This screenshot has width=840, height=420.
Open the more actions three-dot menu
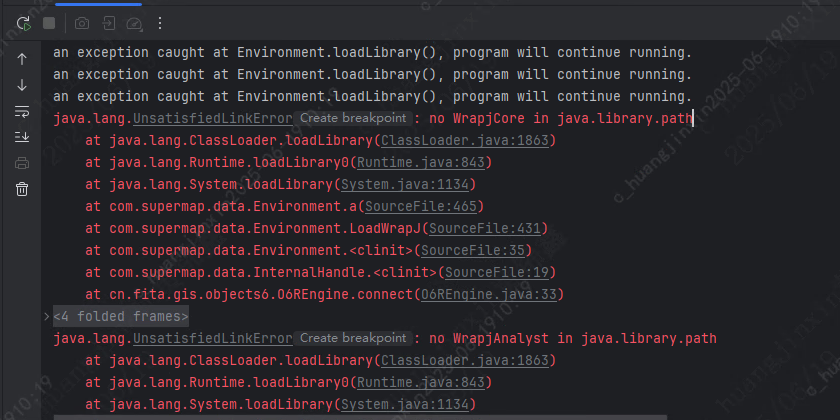click(160, 23)
